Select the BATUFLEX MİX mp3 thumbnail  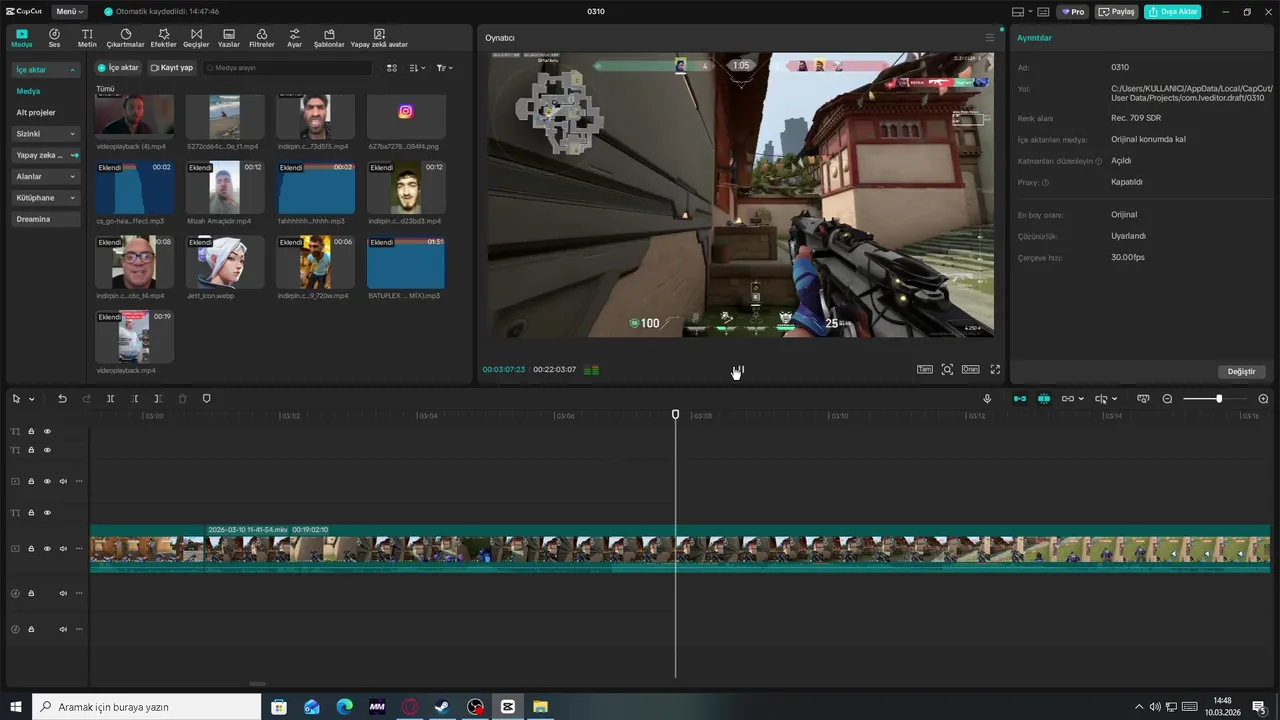(406, 262)
